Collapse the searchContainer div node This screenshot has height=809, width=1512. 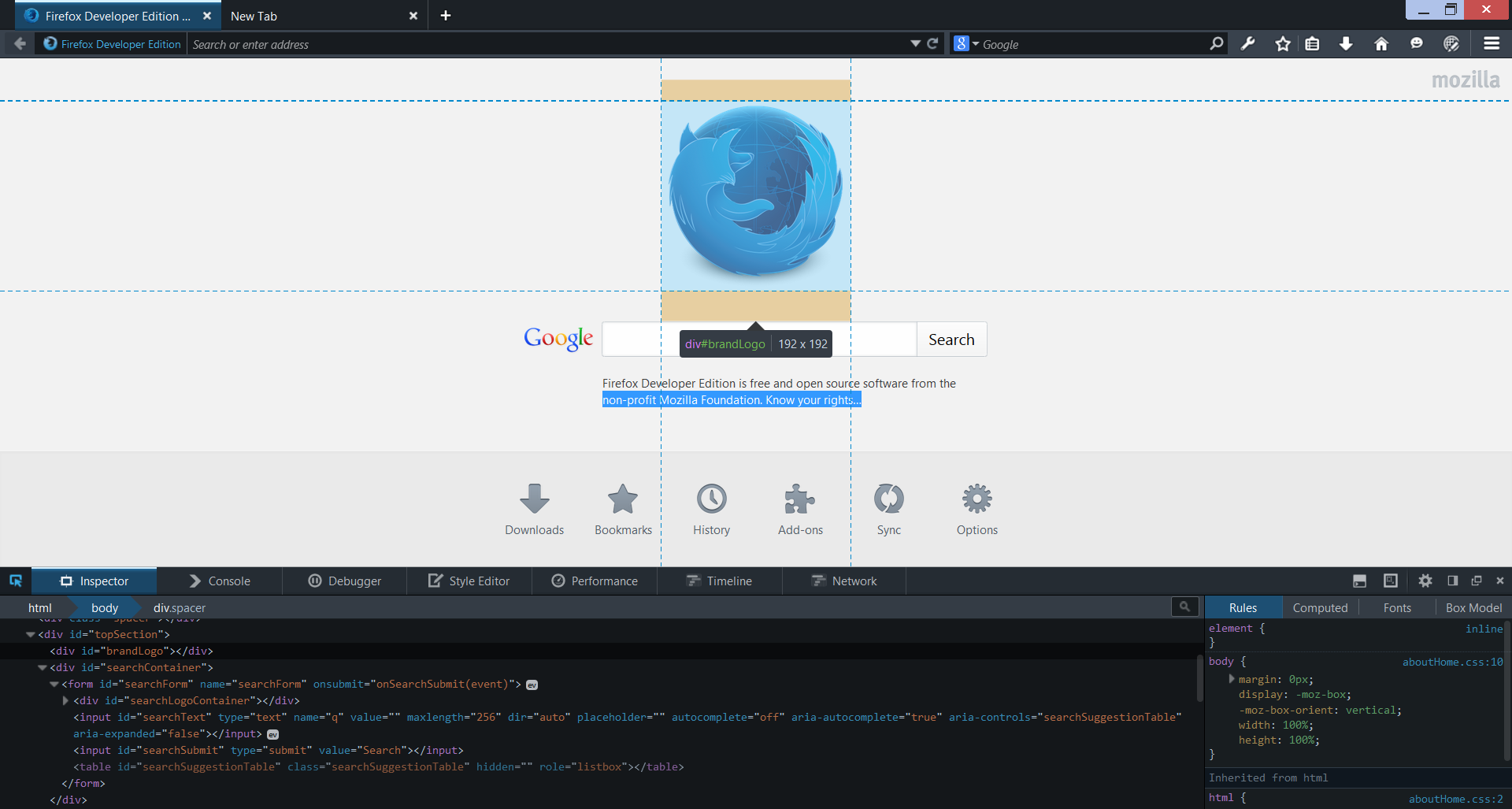click(x=43, y=668)
